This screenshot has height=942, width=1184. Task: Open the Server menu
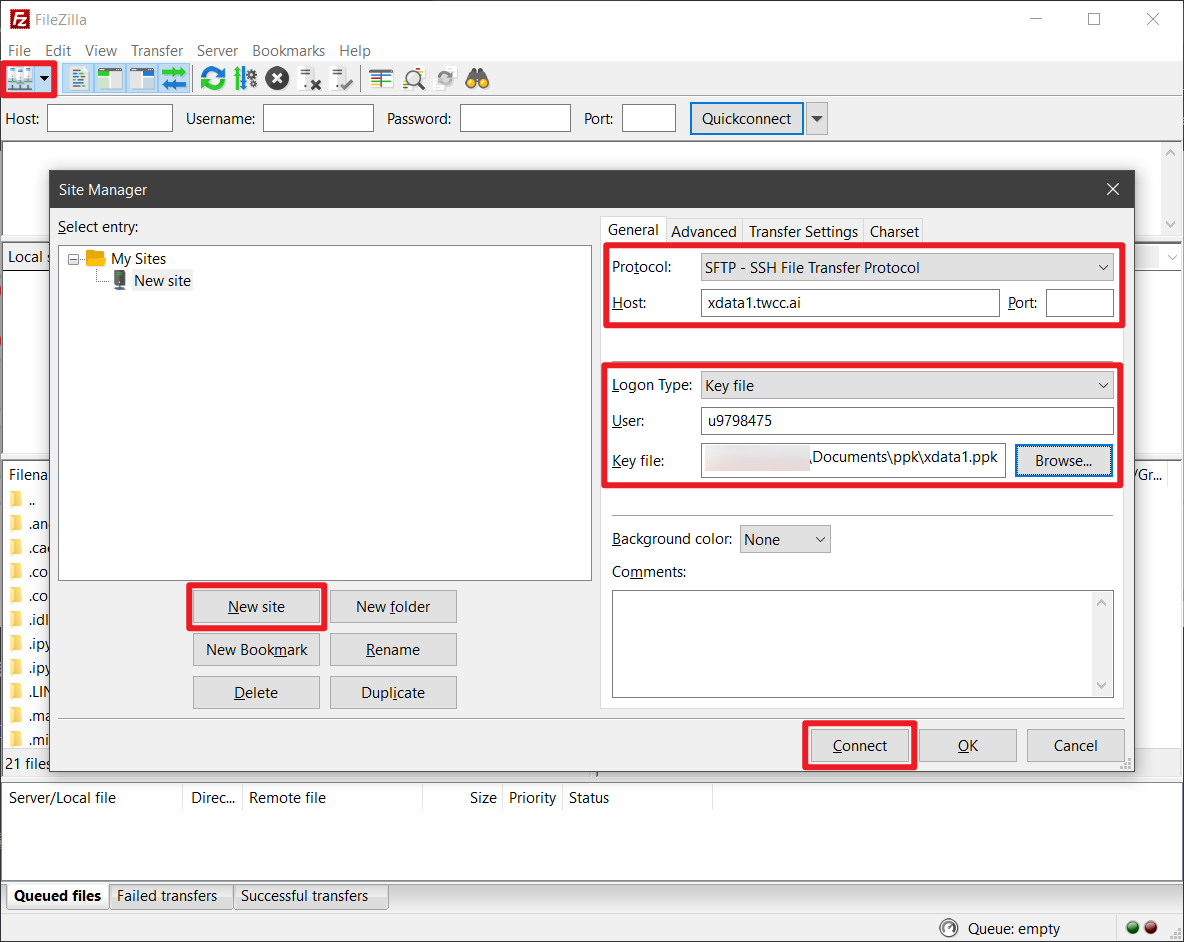click(217, 51)
